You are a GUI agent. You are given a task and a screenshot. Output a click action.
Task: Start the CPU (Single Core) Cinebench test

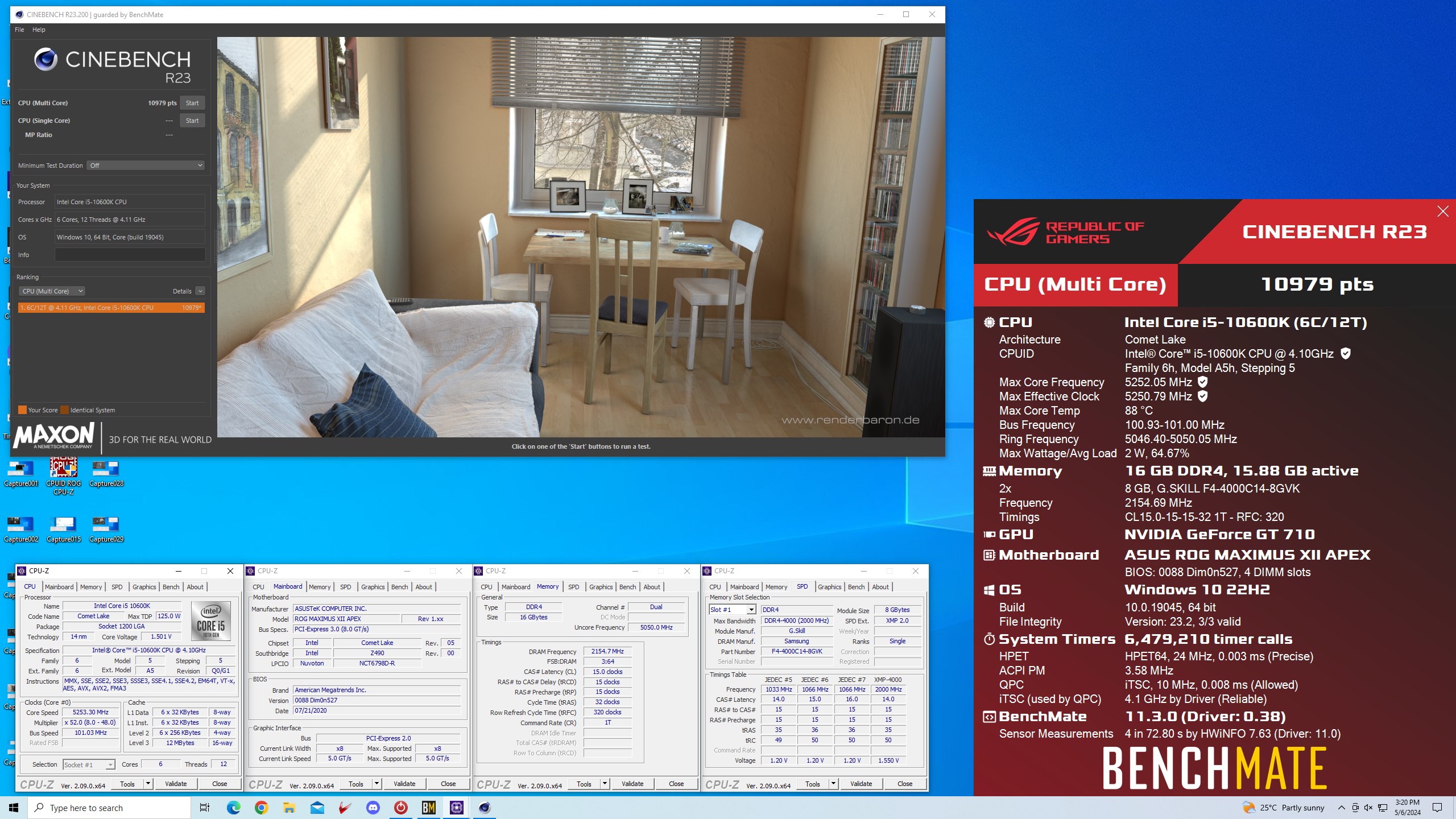(x=192, y=121)
